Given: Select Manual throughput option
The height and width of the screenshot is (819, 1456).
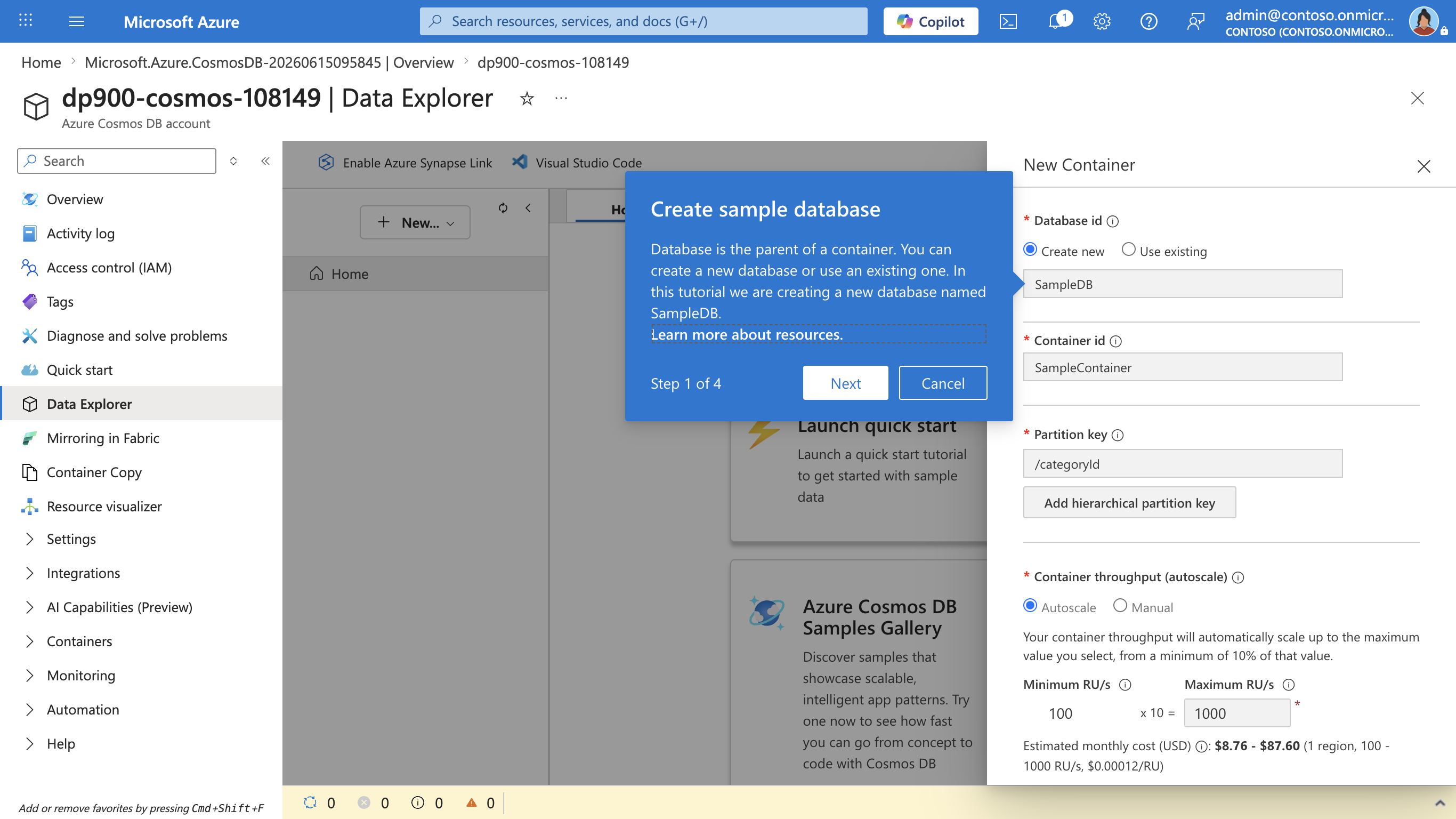Looking at the screenshot, I should [1120, 606].
